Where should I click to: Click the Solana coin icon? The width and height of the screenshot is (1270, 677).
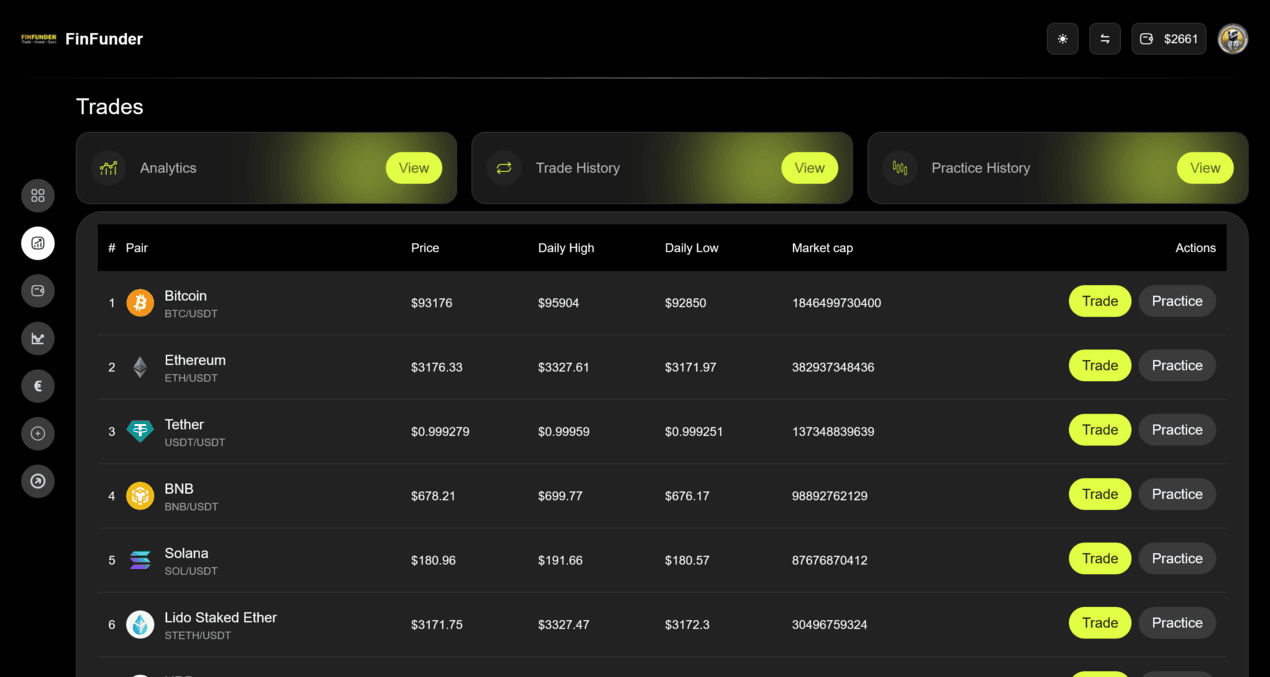[140, 560]
